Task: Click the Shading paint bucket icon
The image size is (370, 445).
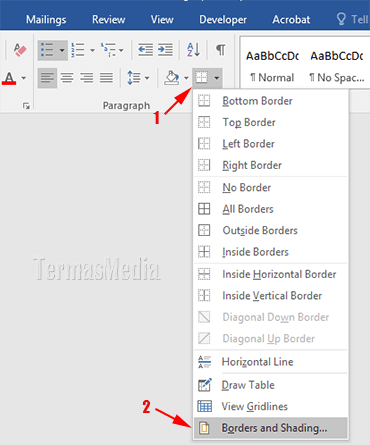Action: tap(172, 78)
